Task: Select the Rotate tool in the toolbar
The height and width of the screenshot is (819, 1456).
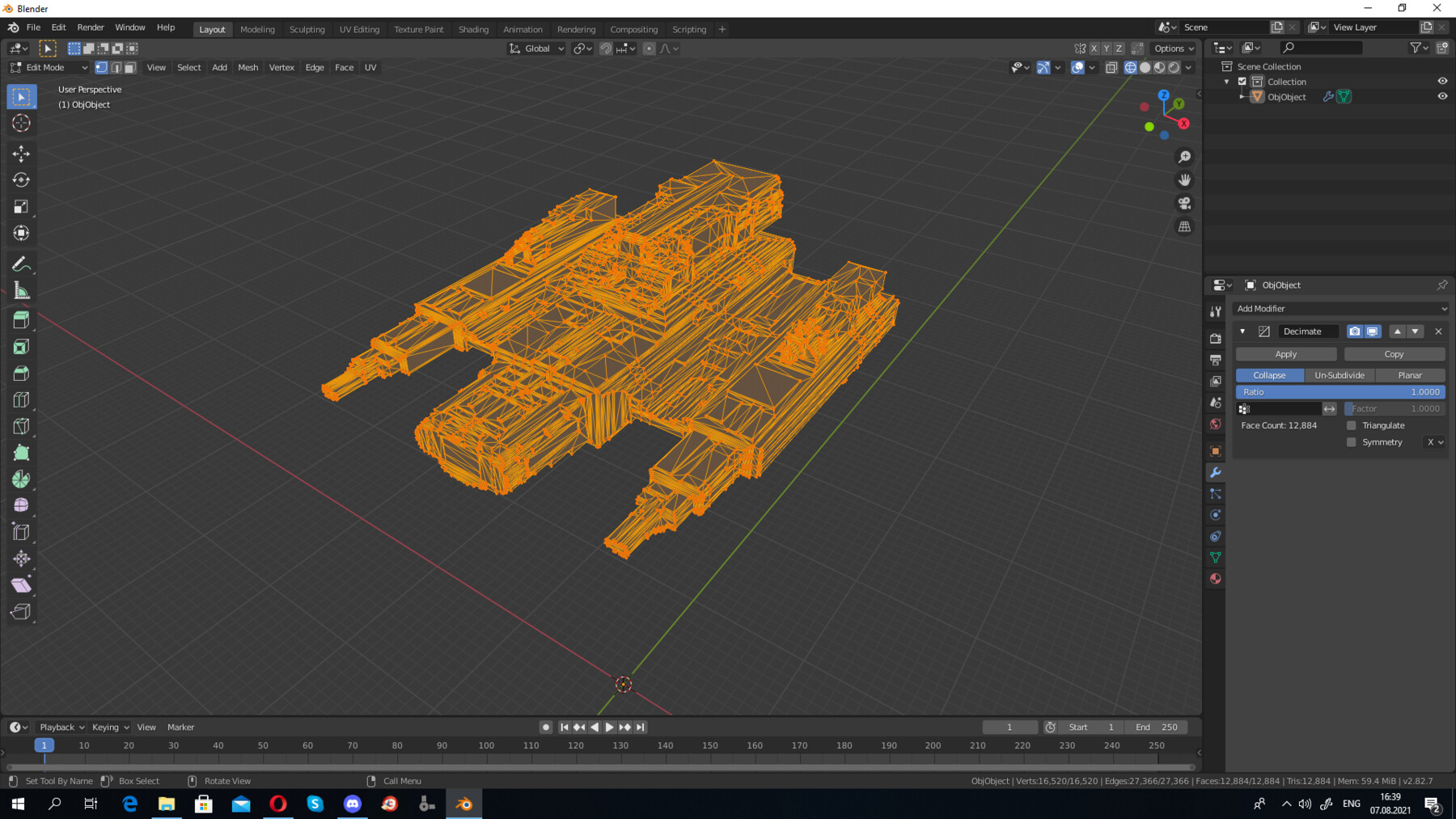Action: pos(21,179)
